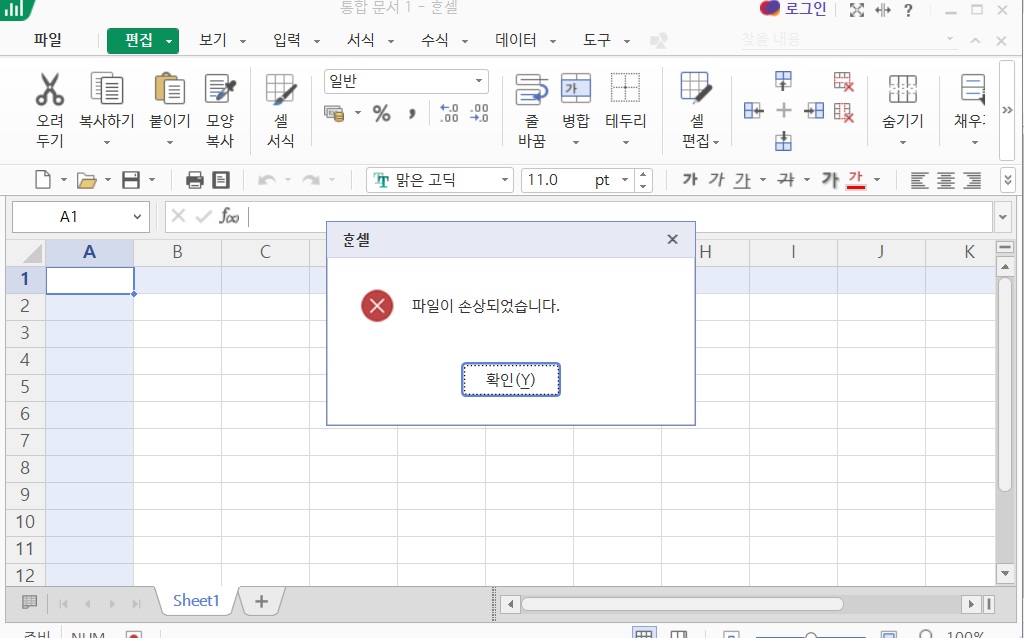This screenshot has height=638, width=1024.
Task: Open the 파일 menu
Action: click(48, 40)
